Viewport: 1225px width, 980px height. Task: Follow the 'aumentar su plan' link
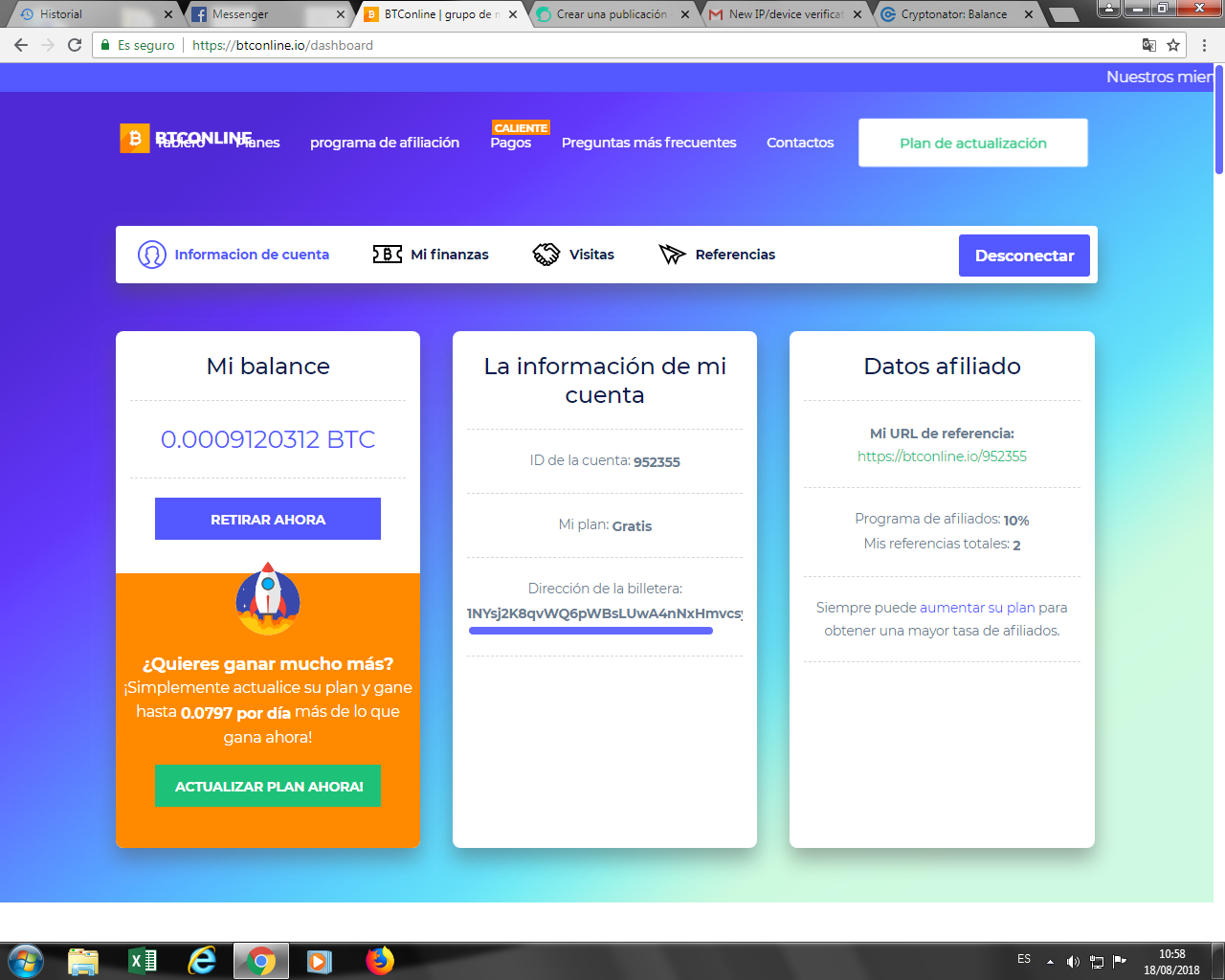click(977, 608)
